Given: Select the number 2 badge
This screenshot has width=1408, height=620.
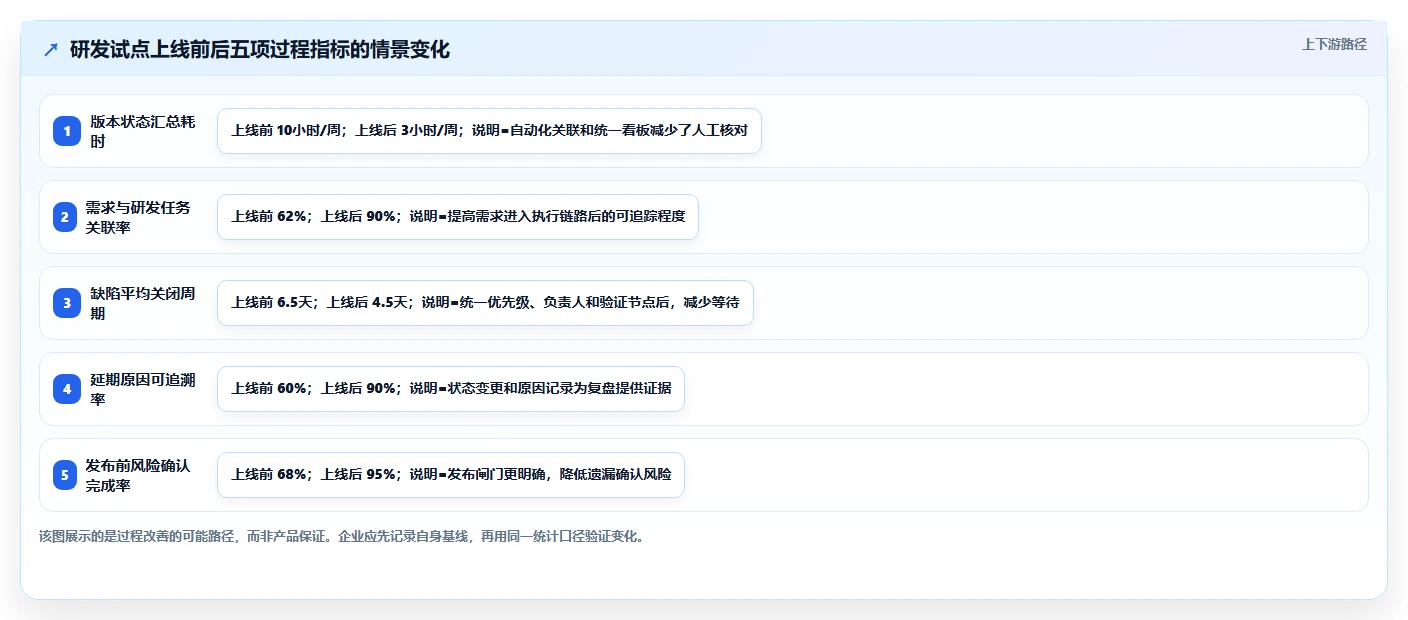Looking at the screenshot, I should (65, 217).
